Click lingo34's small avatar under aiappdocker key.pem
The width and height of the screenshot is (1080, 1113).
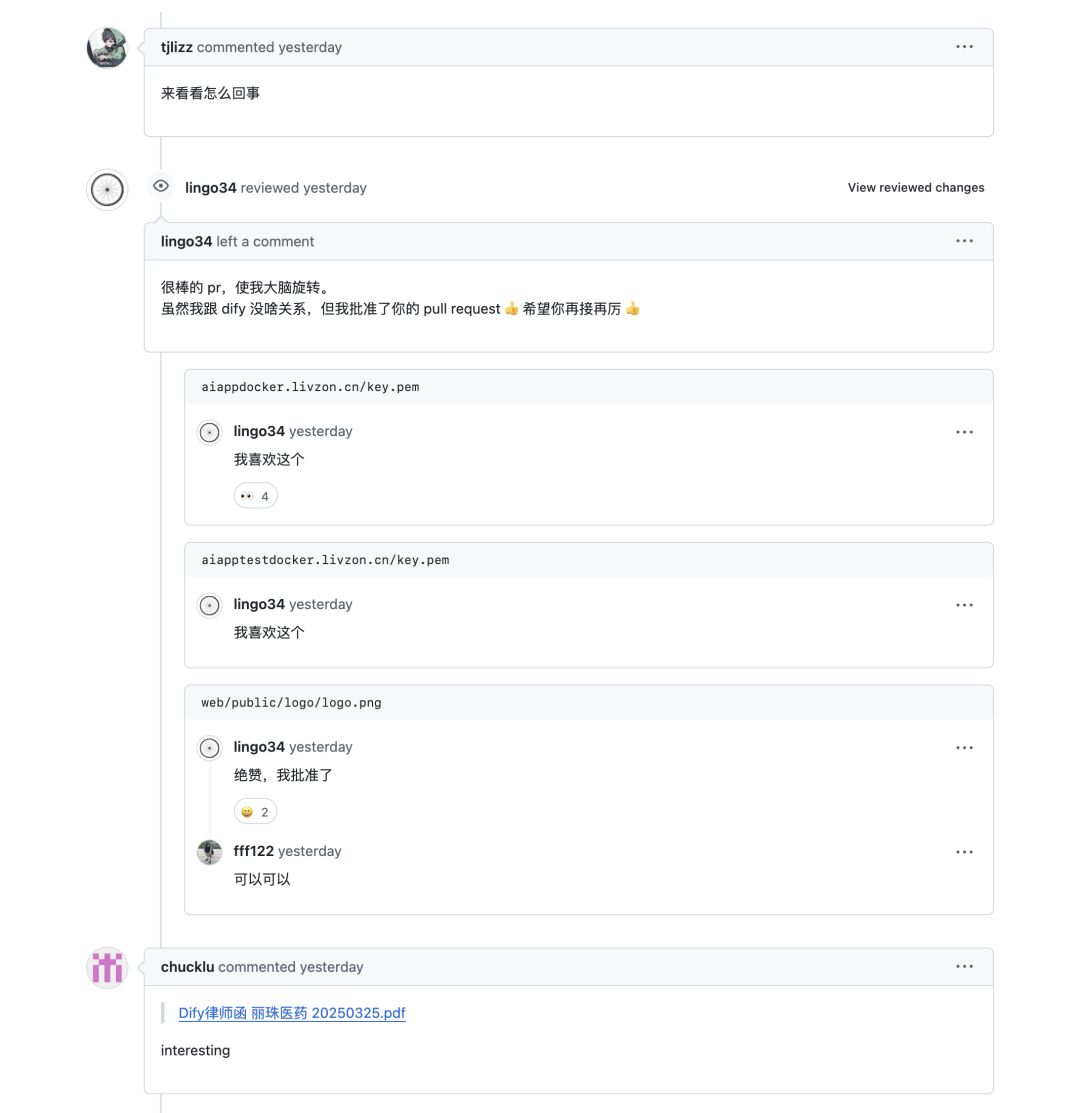point(209,432)
